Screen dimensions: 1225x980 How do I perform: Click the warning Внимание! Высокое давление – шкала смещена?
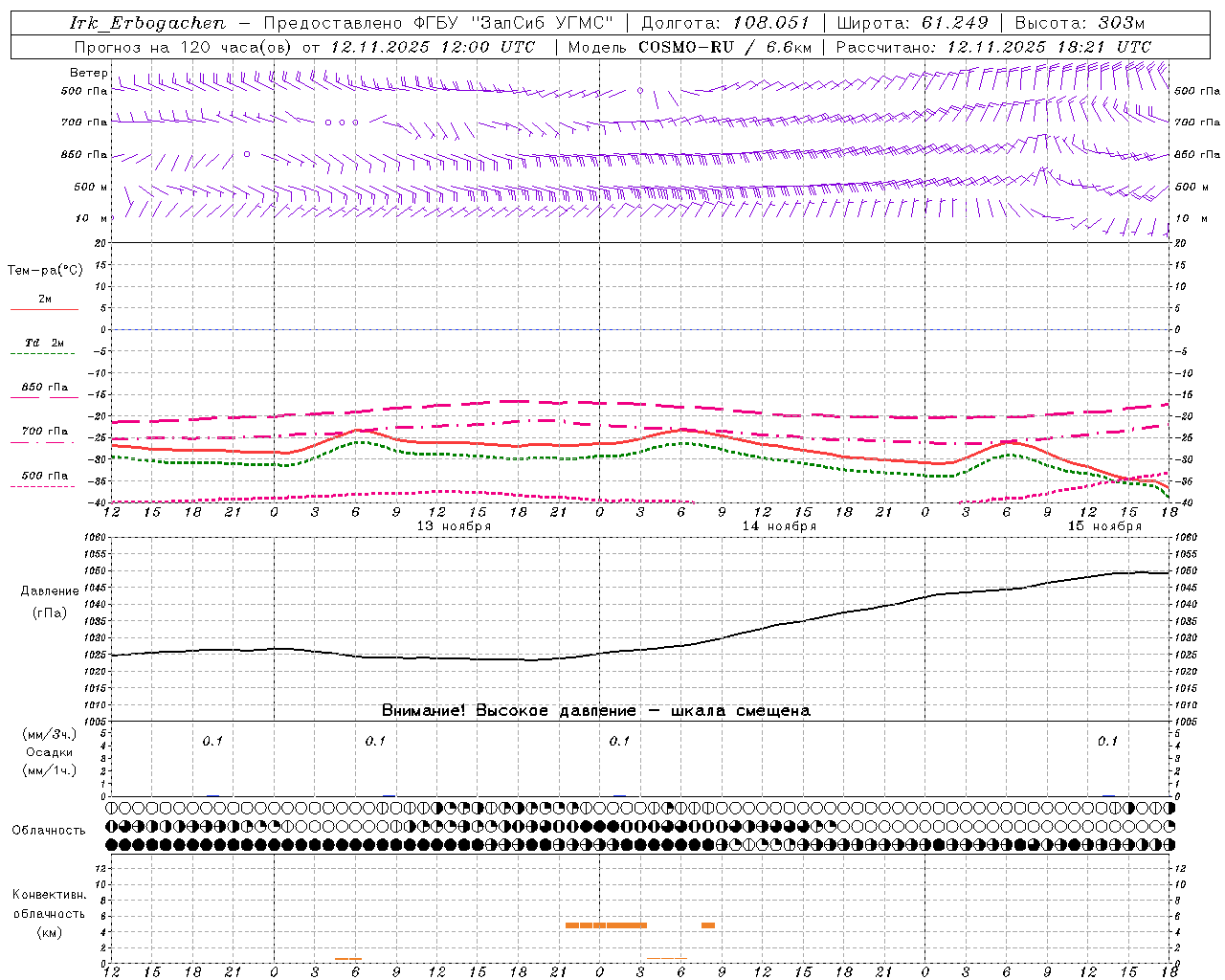tap(596, 711)
